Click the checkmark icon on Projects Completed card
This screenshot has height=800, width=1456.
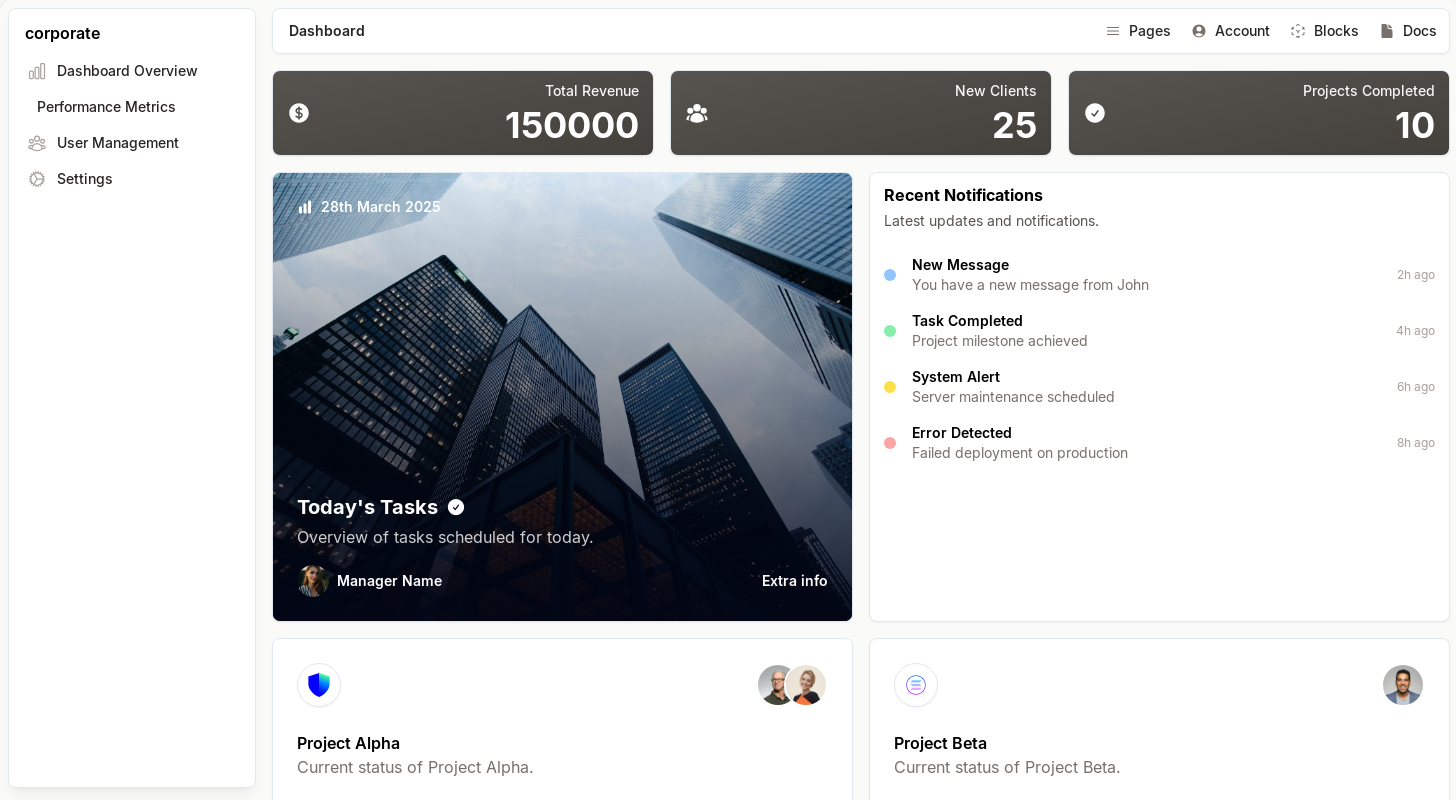tap(1095, 113)
